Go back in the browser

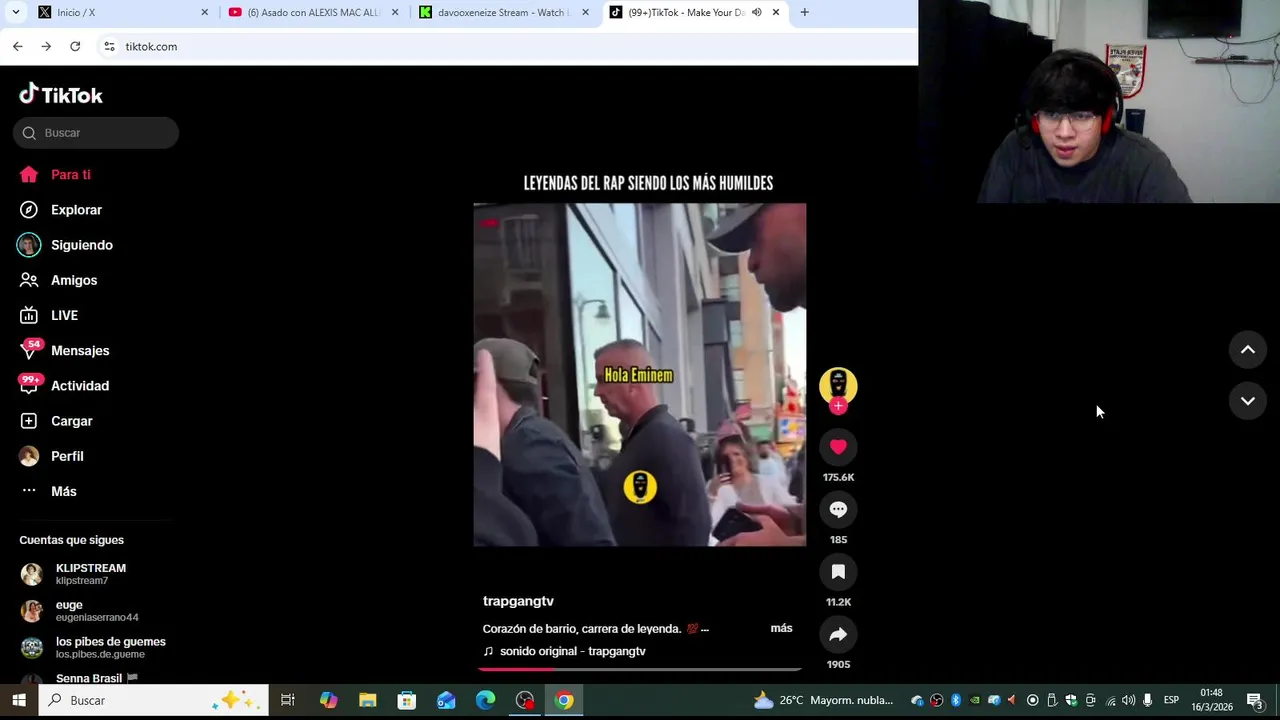tap(17, 46)
